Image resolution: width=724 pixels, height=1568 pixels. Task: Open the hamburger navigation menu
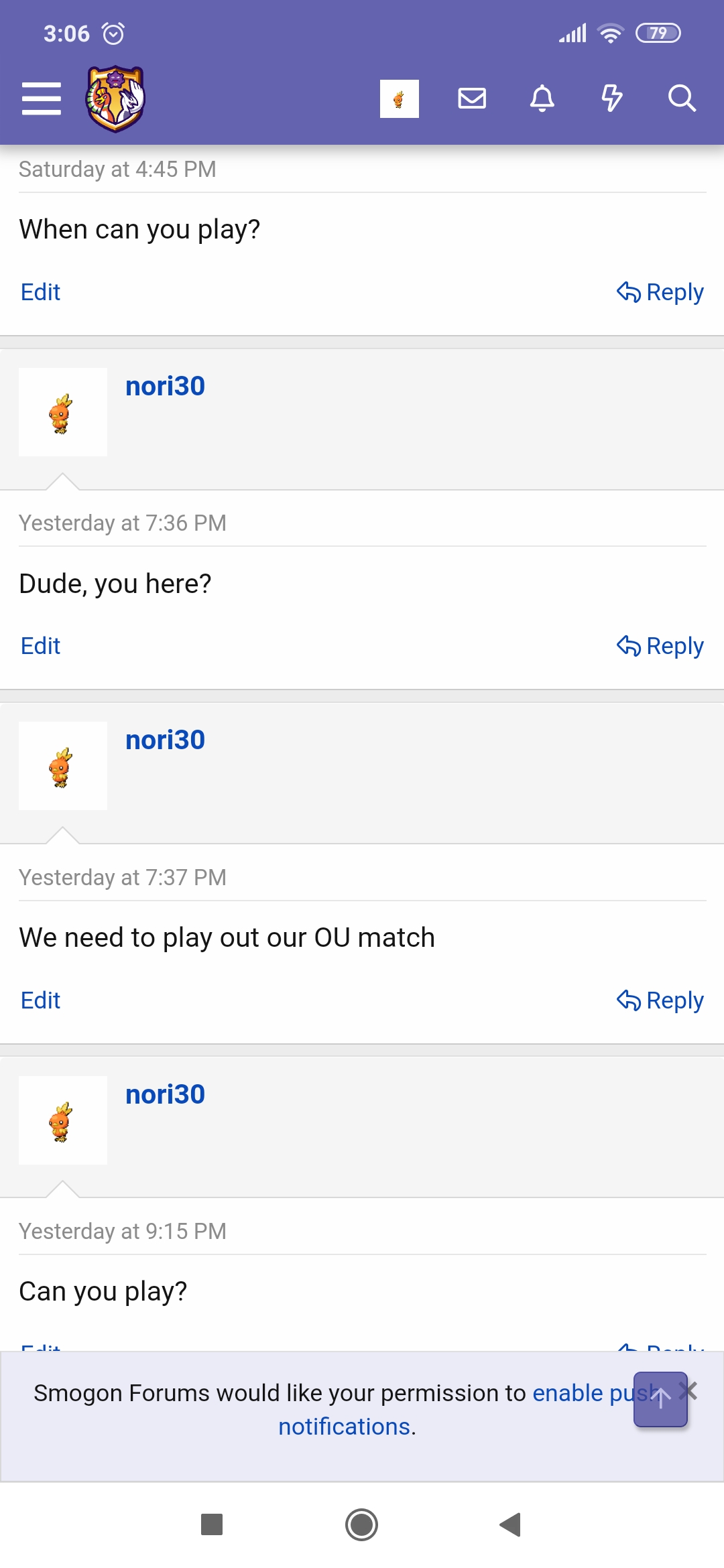pos(42,99)
